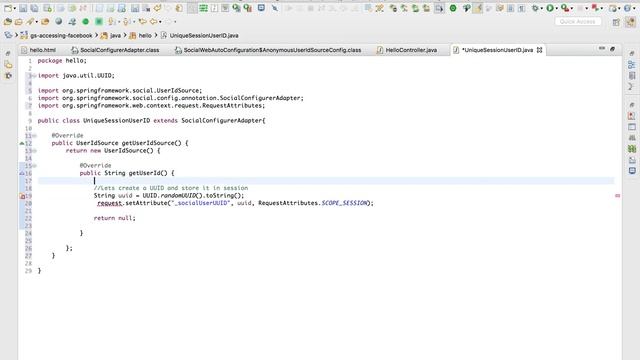Image resolution: width=640 pixels, height=360 pixels.
Task: Toggle Mark Occurrences highlighter icon
Action: pyautogui.click(x=477, y=8)
